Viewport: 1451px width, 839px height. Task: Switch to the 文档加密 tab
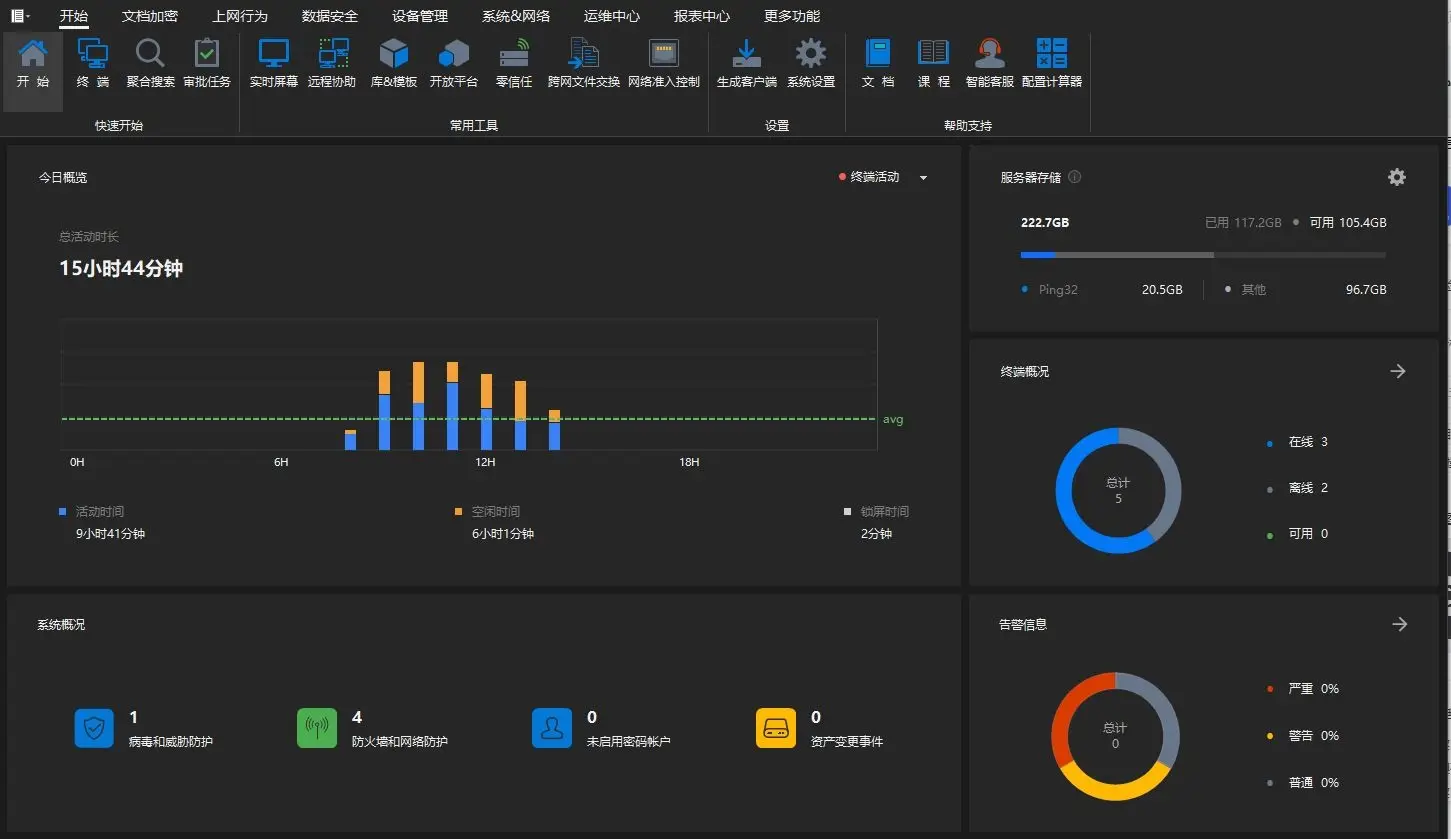tap(150, 16)
